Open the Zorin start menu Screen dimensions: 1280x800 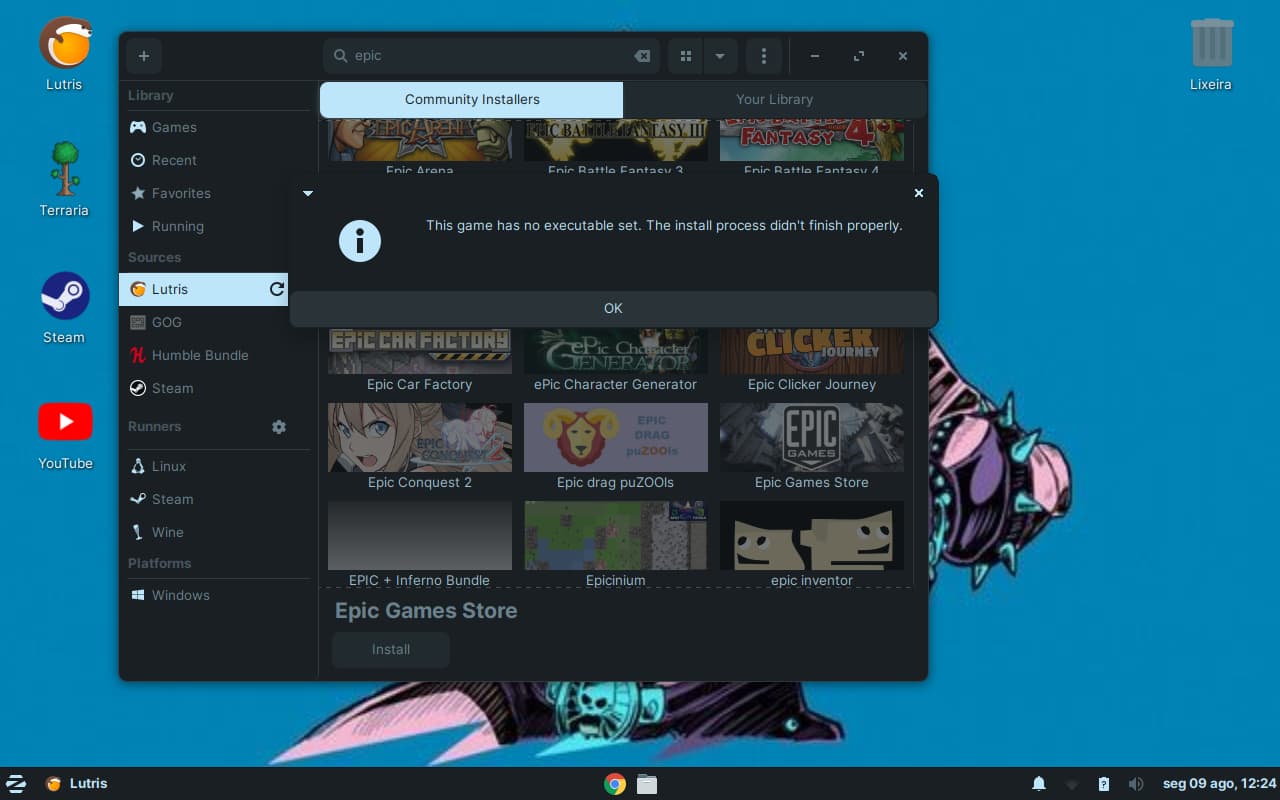click(x=16, y=784)
